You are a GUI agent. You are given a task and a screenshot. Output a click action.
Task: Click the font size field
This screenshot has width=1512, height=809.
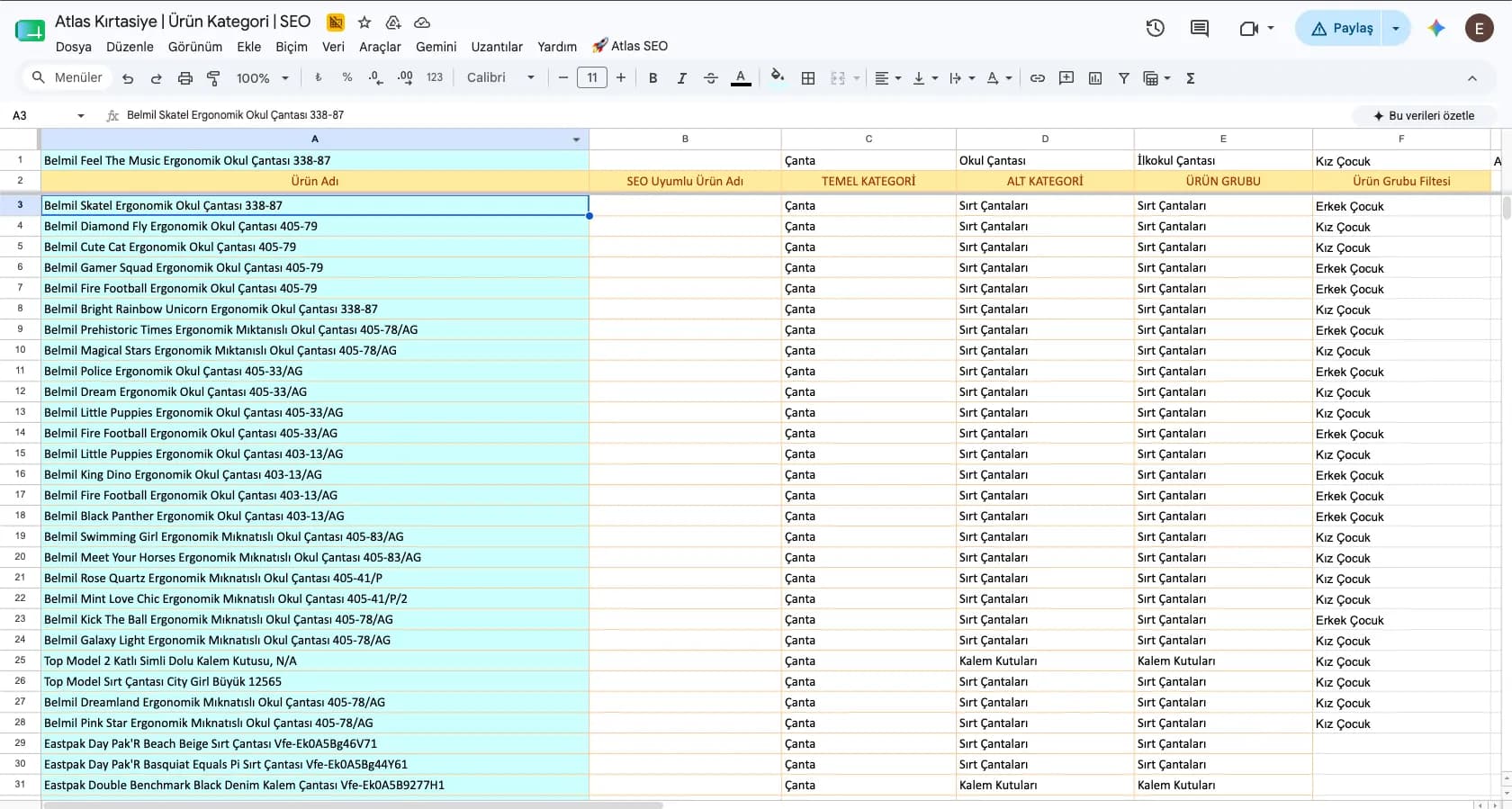coord(592,78)
